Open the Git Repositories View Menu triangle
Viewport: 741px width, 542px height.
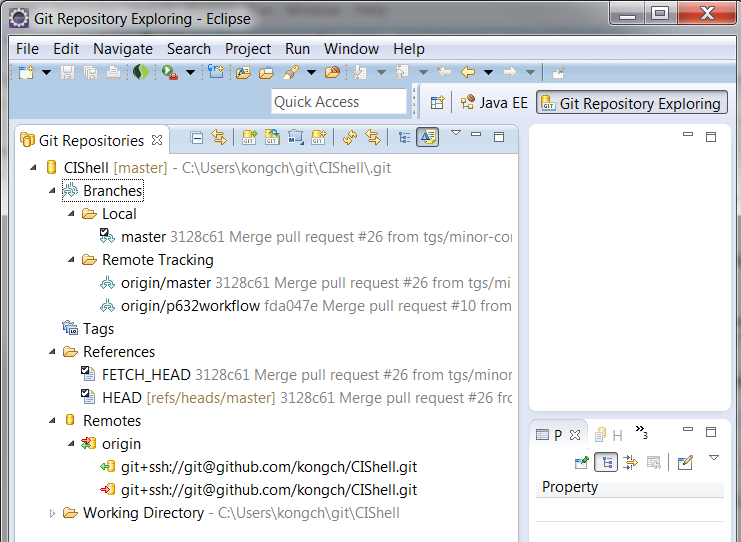point(456,133)
